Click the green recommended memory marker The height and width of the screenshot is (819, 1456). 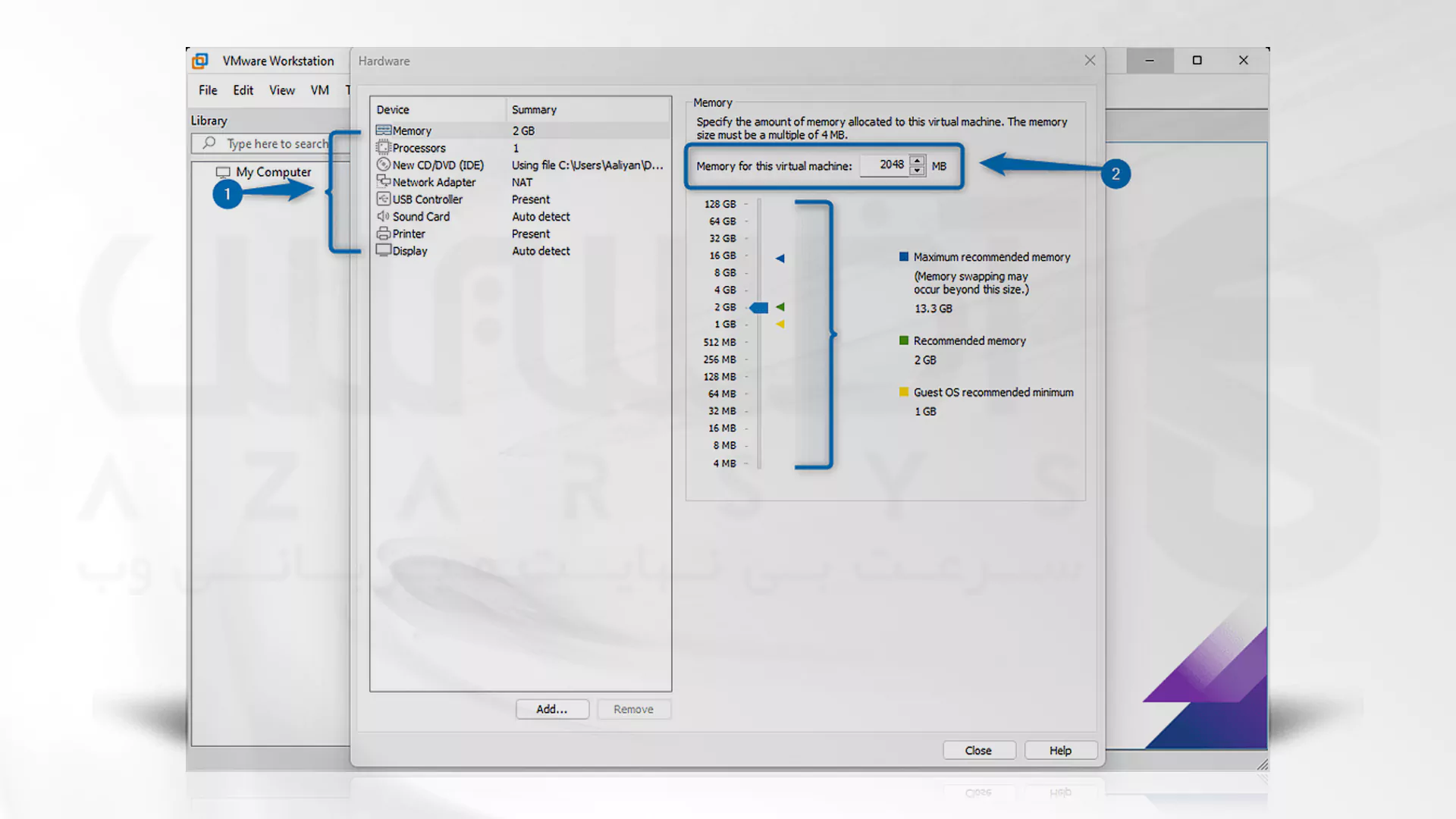[x=780, y=307]
